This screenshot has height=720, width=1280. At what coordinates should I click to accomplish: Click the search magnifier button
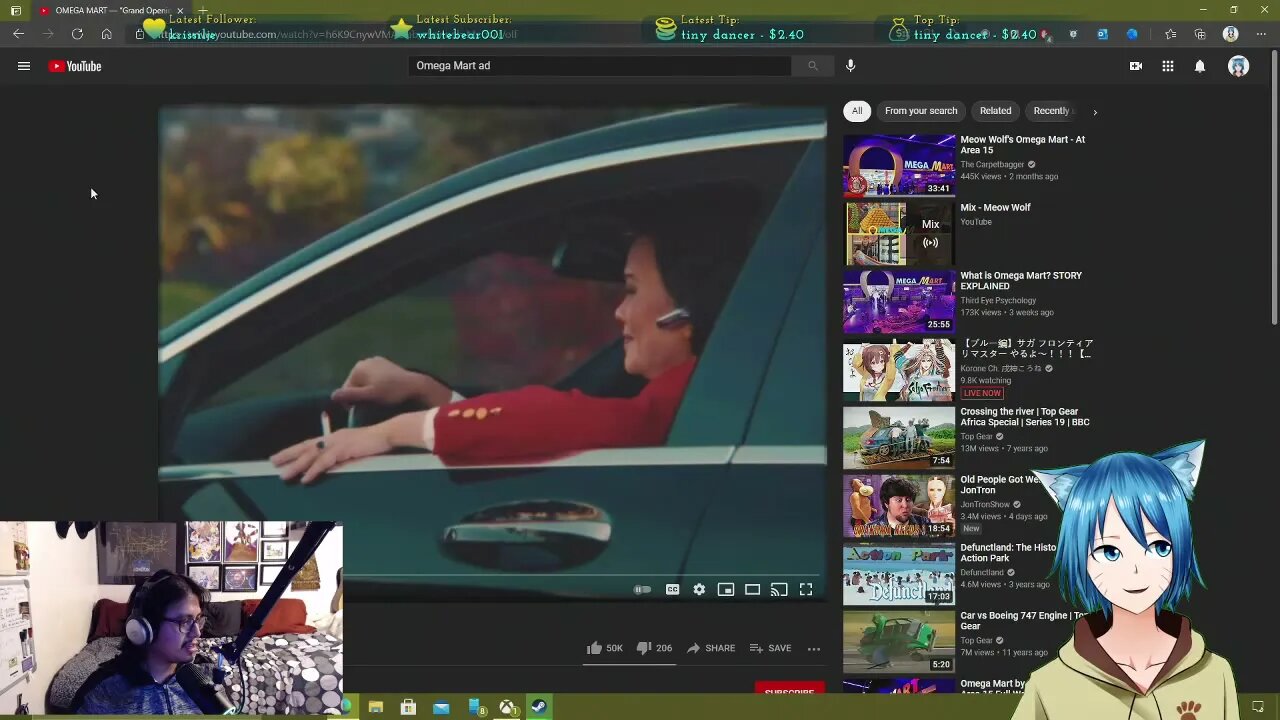point(813,66)
